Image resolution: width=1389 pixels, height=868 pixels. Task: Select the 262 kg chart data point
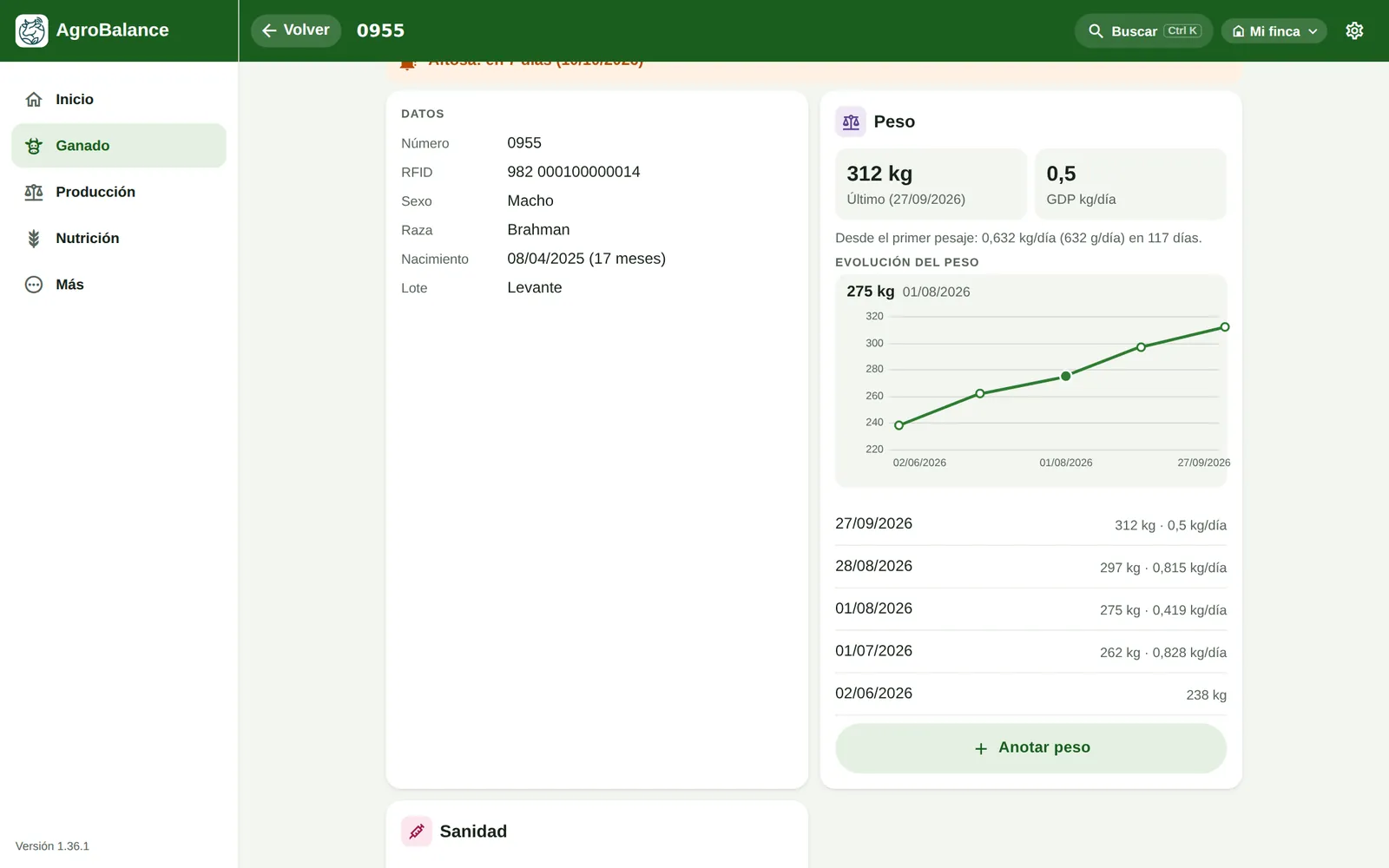coord(980,394)
